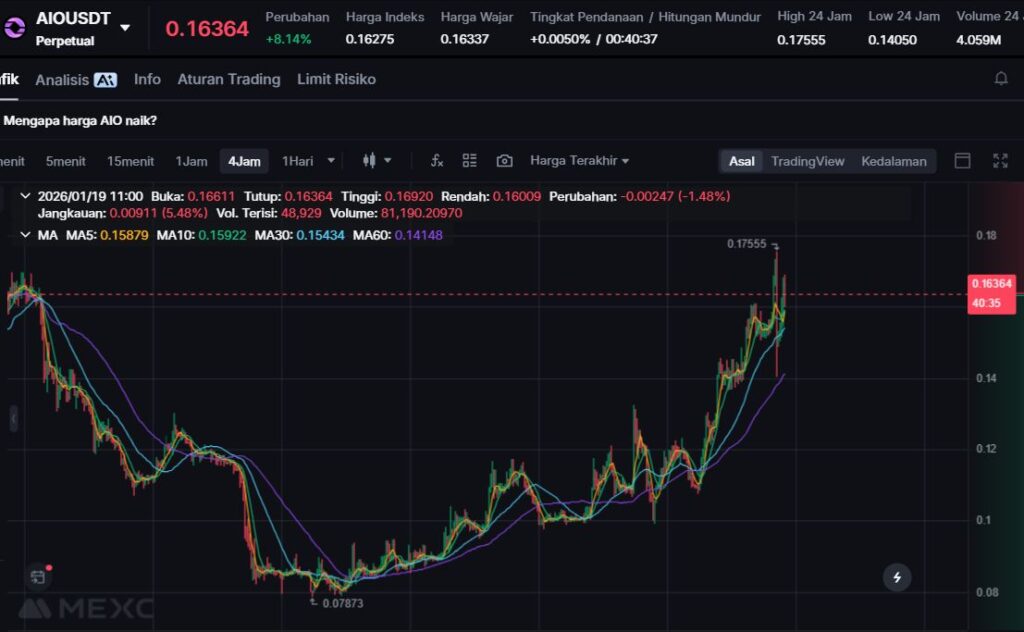Click the calendar icon at bottom left
This screenshot has width=1024, height=632.
pyautogui.click(x=37, y=577)
